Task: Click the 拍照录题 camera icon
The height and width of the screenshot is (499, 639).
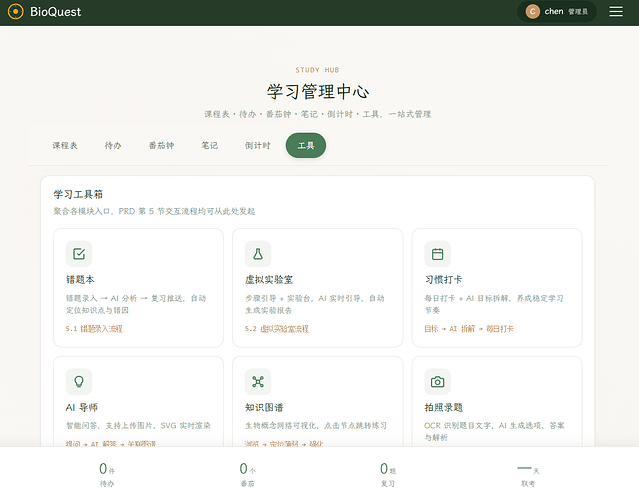Action: (437, 382)
